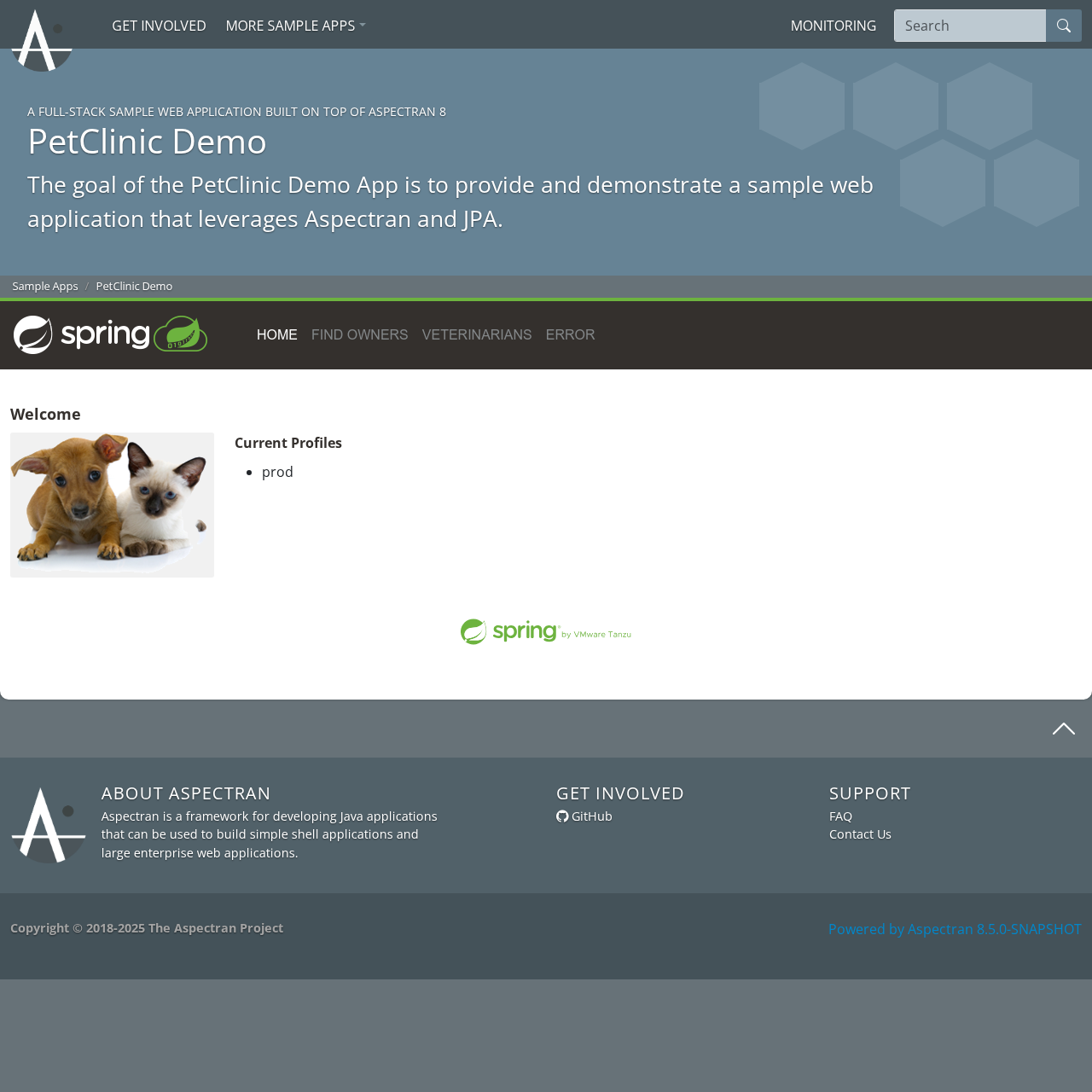
Task: Click the Aspectran logo in the footer
Action: [49, 825]
